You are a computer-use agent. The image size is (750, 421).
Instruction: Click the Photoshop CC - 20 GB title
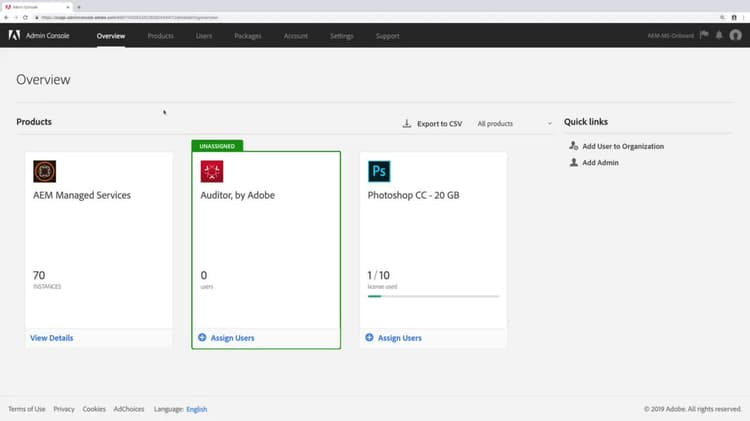click(x=413, y=195)
